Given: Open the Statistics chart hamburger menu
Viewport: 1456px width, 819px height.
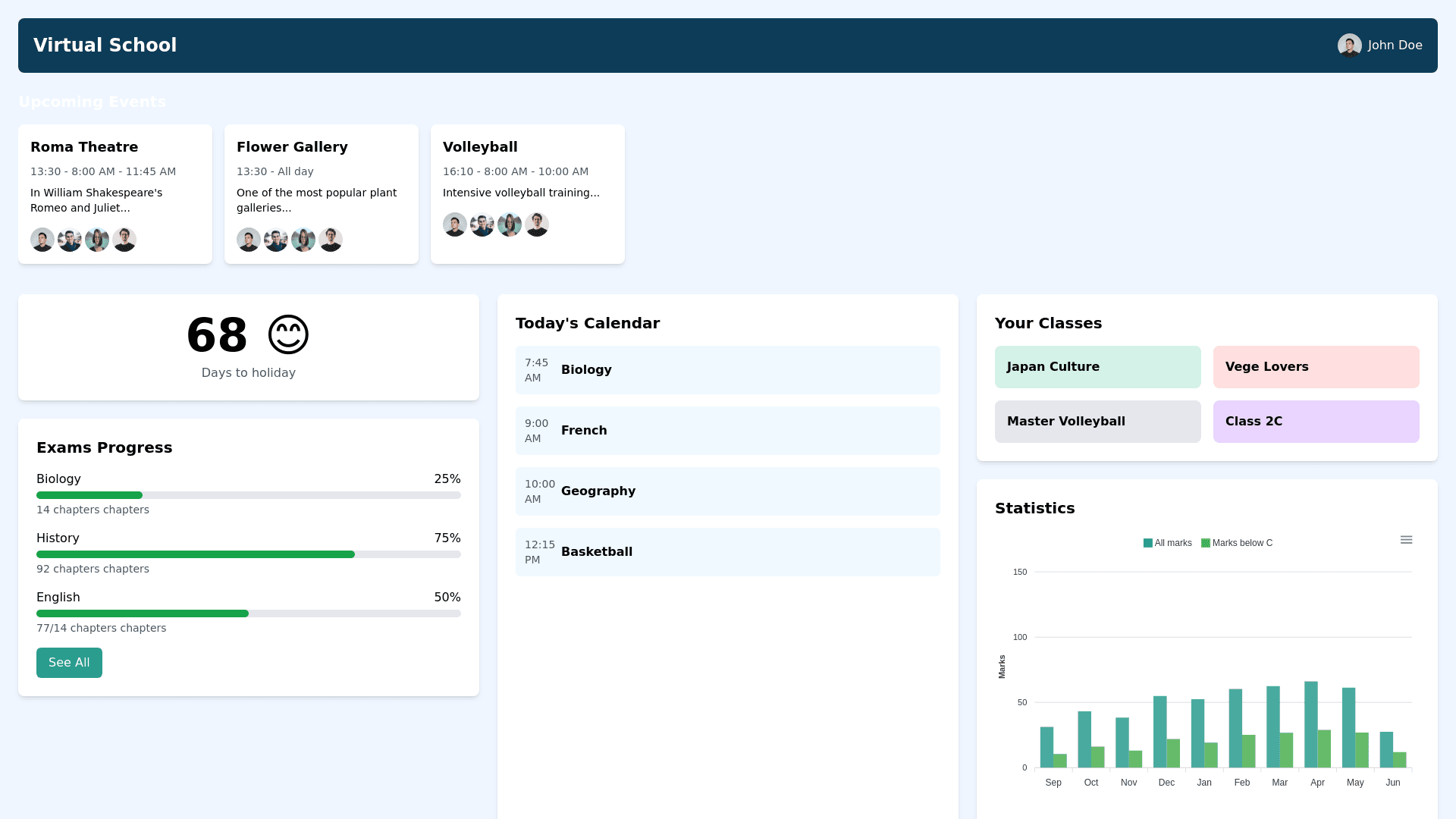Looking at the screenshot, I should (1406, 540).
